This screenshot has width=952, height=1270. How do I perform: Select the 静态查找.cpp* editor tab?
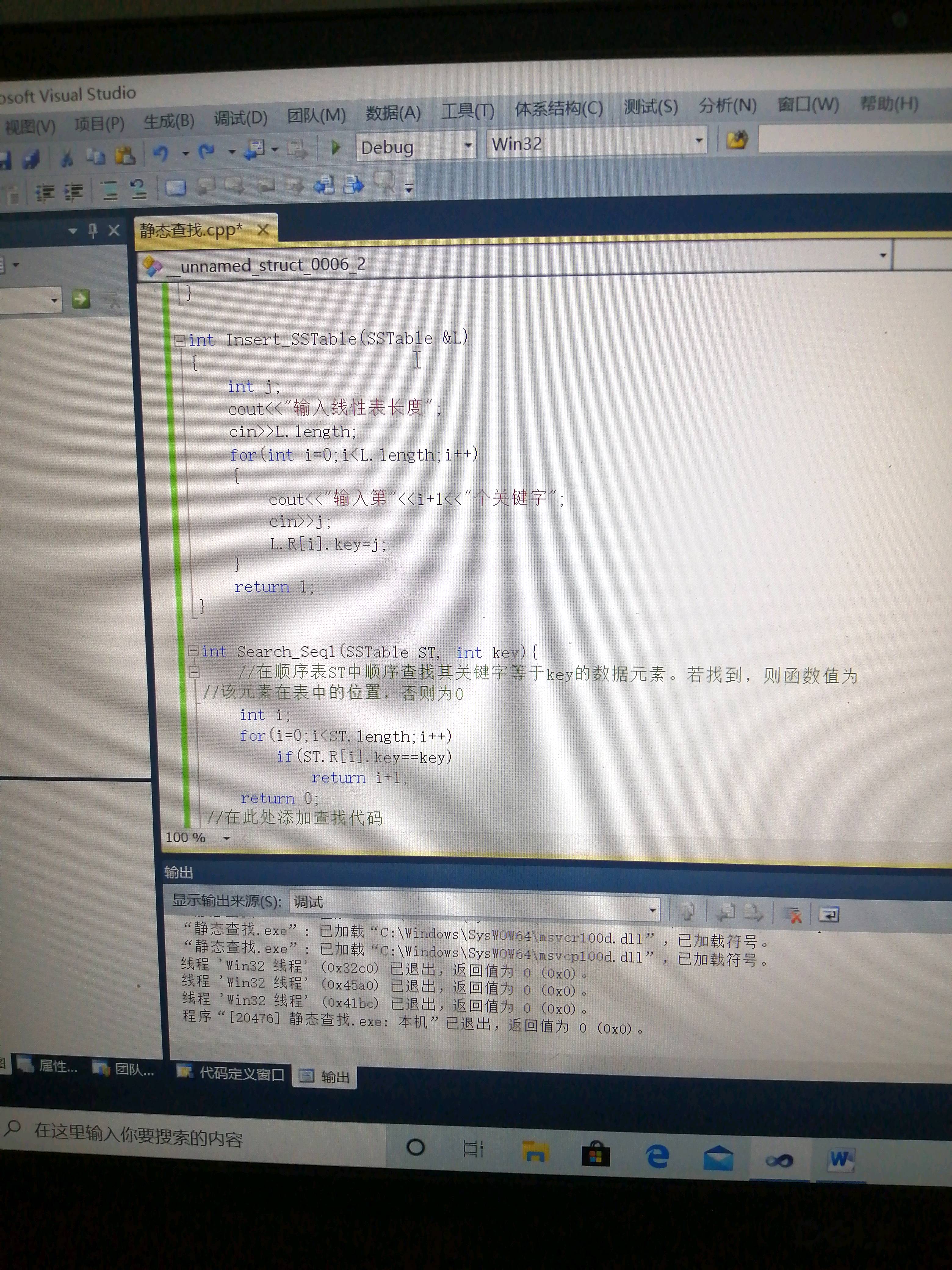[191, 231]
